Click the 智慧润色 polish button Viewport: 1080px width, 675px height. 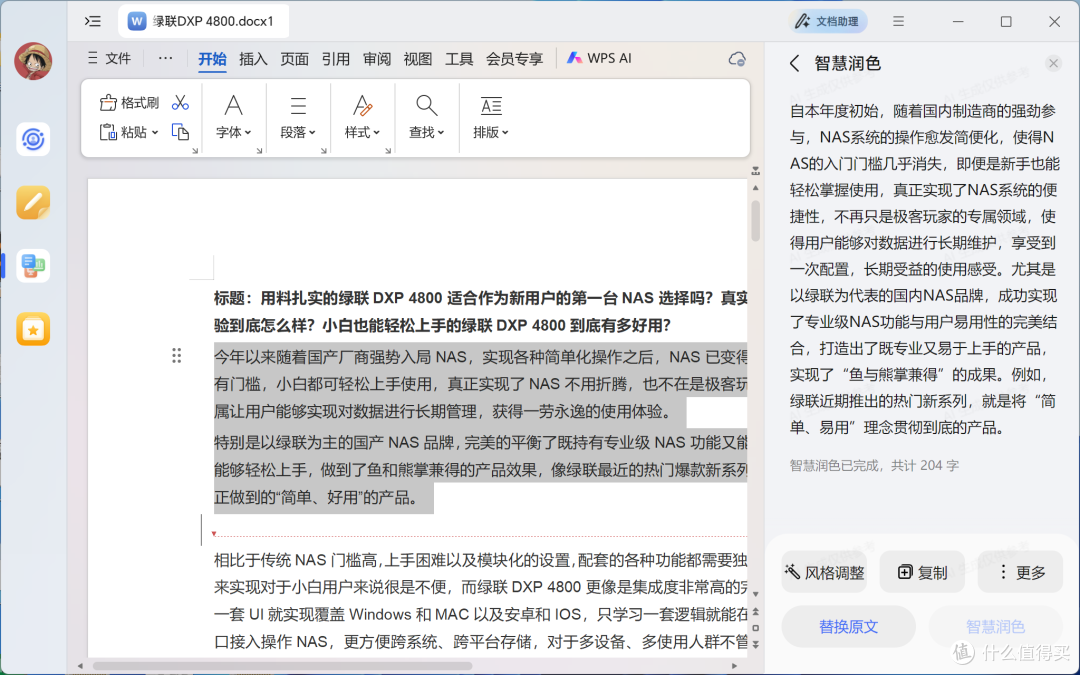coord(995,627)
